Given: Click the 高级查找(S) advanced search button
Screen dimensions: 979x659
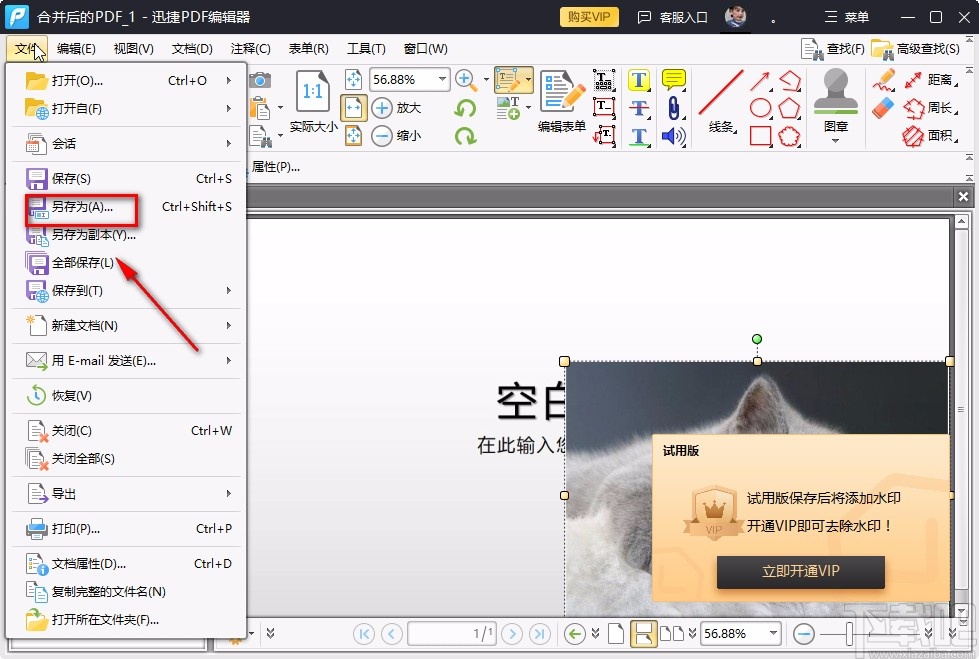Looking at the screenshot, I should tap(915, 49).
